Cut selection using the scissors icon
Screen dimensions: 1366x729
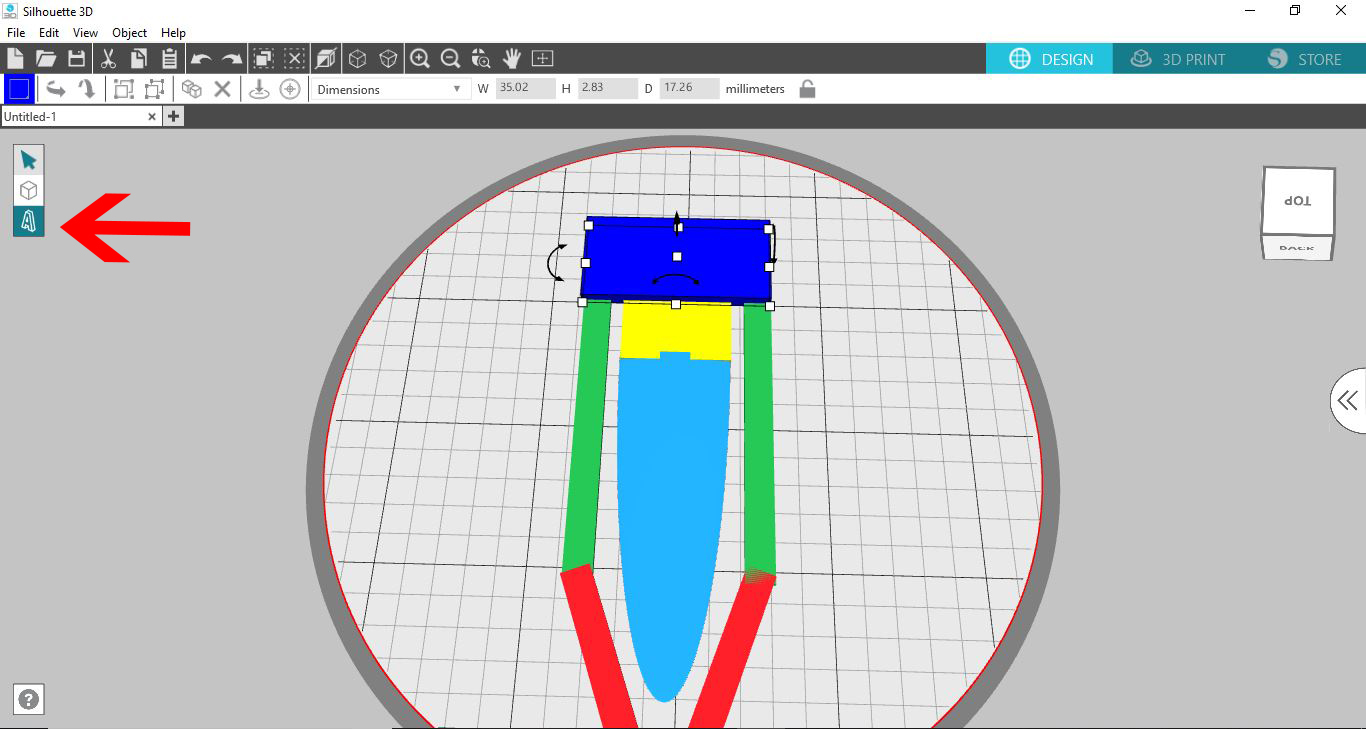coord(109,58)
